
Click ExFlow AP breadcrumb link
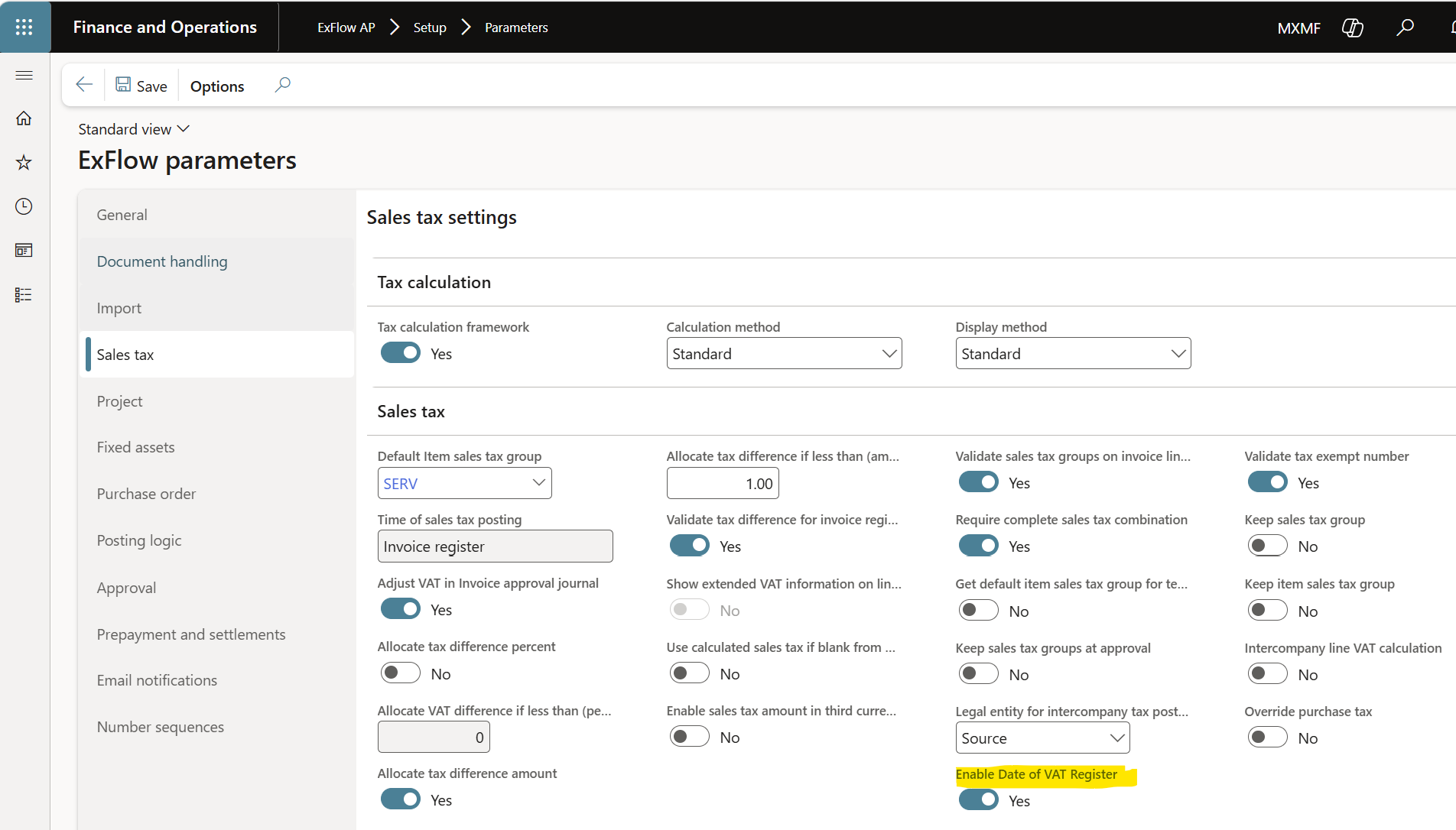coord(346,28)
